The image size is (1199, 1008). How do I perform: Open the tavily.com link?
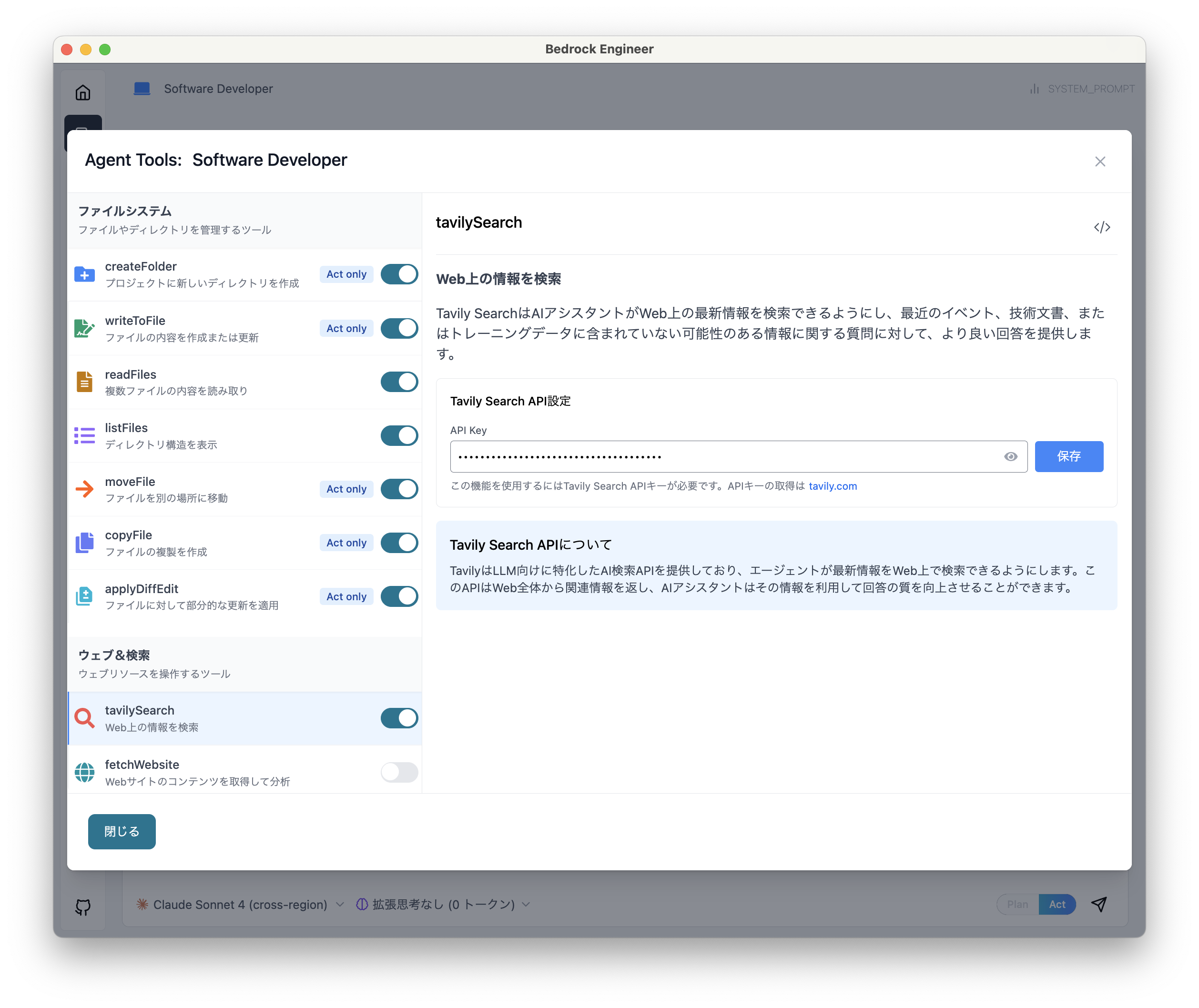click(x=832, y=486)
